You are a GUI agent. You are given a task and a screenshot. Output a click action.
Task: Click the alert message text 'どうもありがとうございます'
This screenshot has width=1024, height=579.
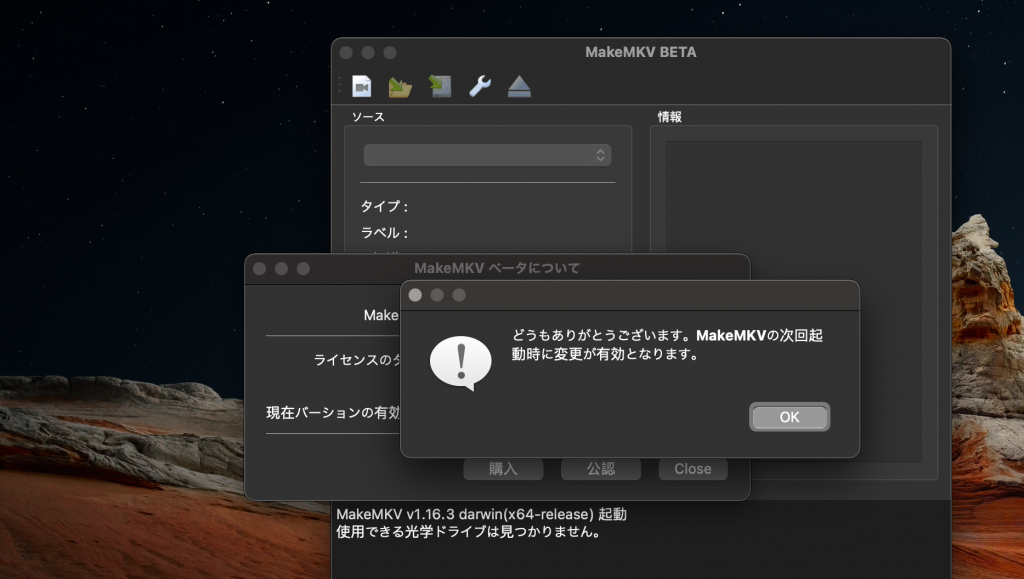[597, 336]
